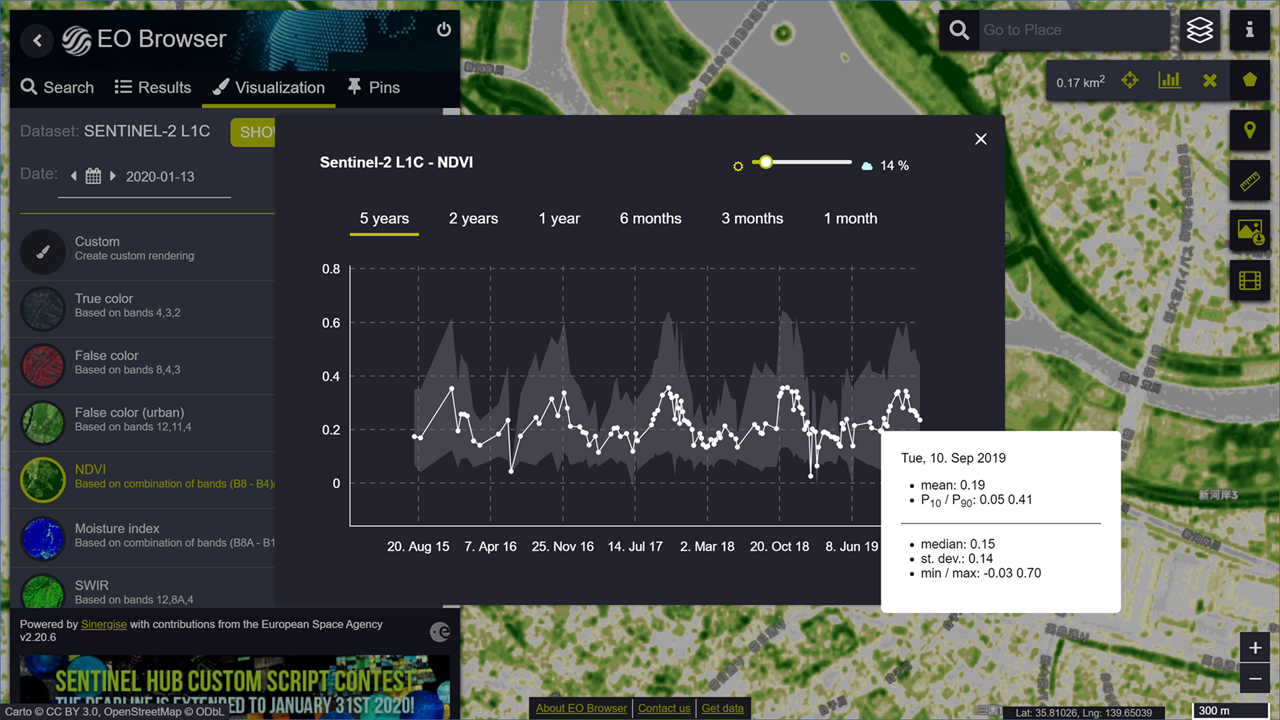Open the Sinergise link
The width and height of the screenshot is (1280, 720).
104,624
